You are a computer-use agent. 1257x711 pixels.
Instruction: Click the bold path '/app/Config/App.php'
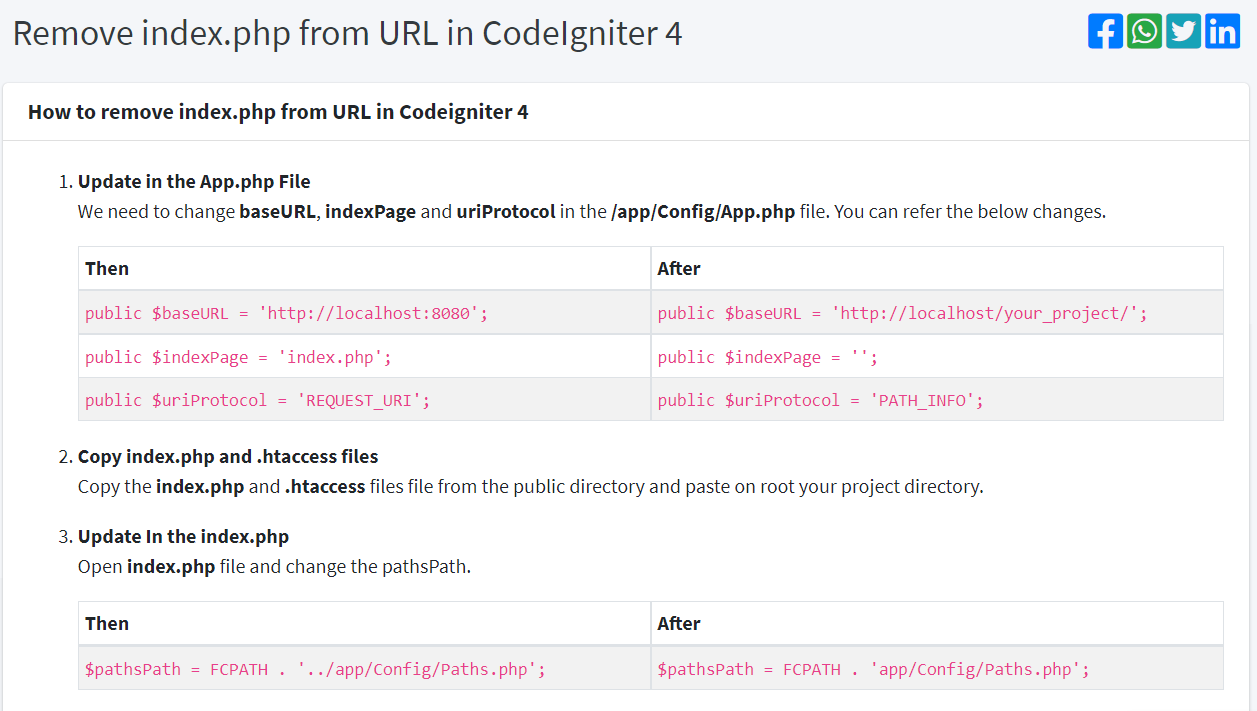pos(703,212)
